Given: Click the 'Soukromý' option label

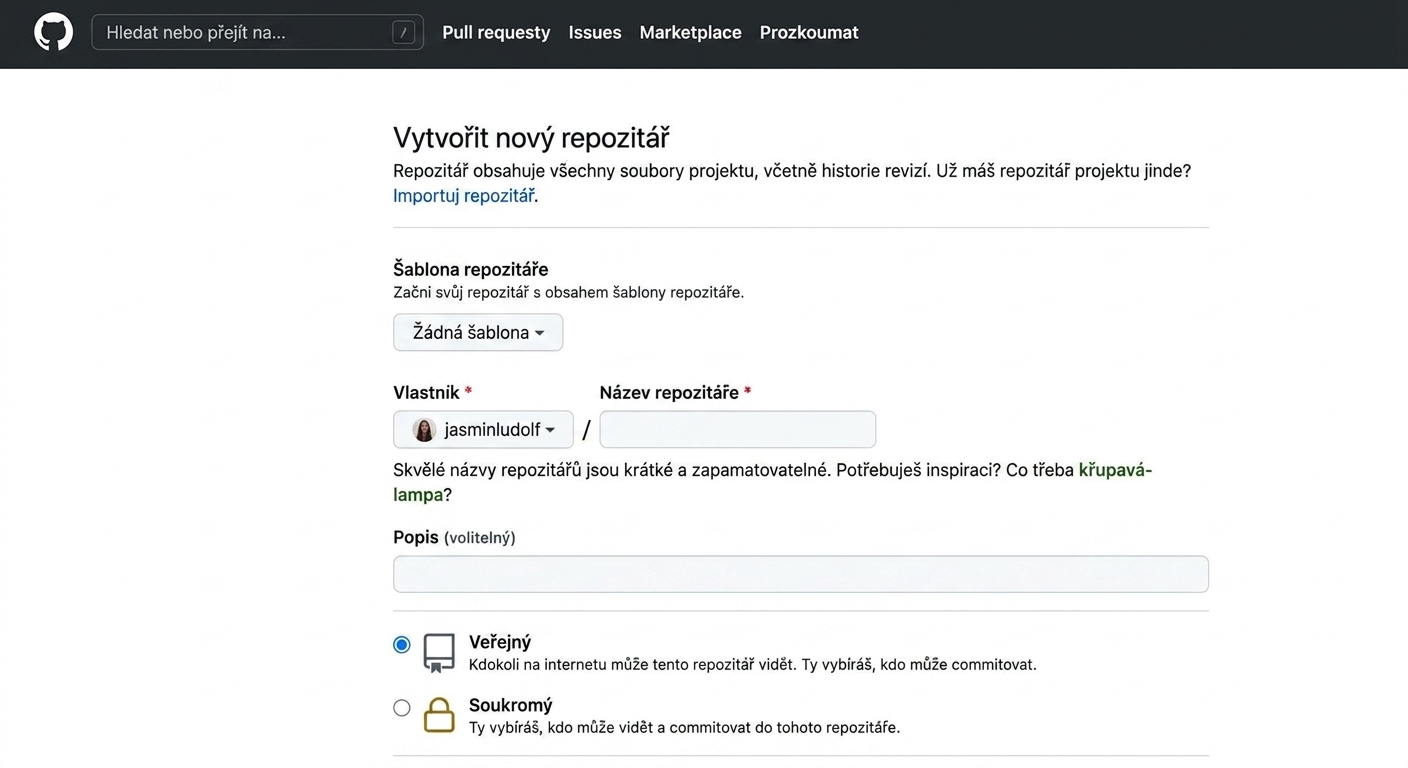Looking at the screenshot, I should click(x=511, y=705).
